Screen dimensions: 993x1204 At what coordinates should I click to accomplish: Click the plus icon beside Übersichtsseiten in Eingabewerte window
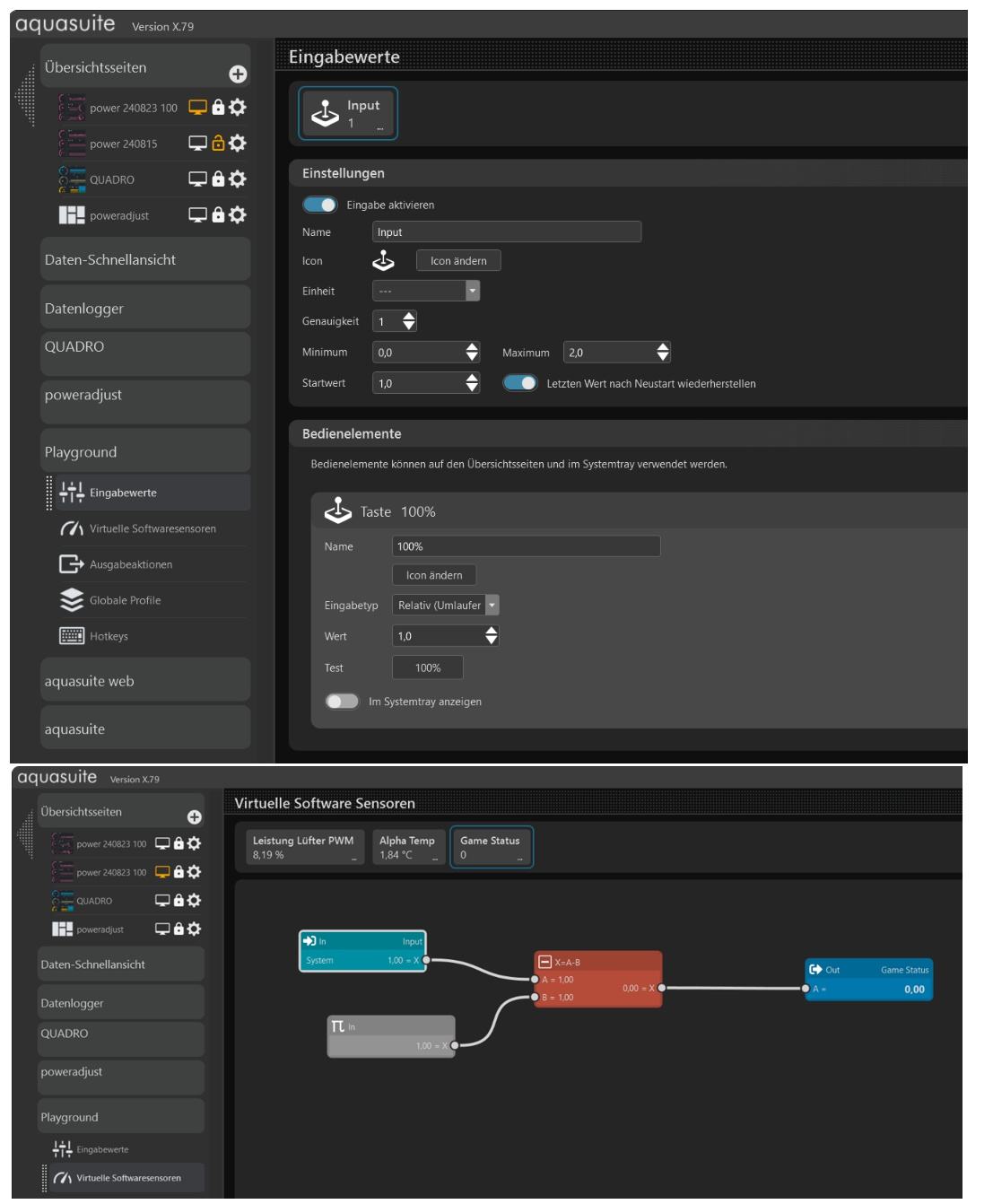[238, 74]
